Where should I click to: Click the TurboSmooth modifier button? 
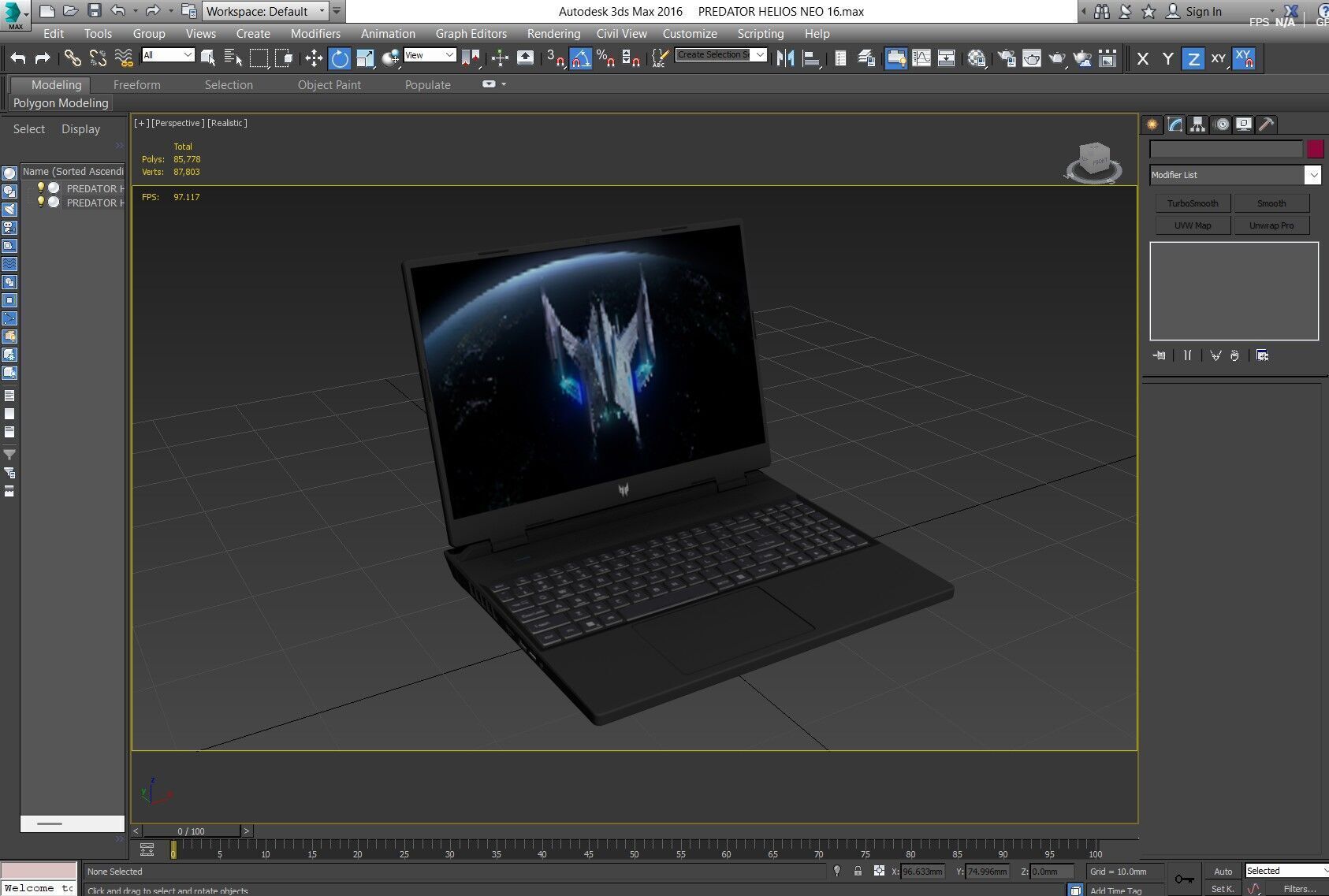tap(1193, 203)
